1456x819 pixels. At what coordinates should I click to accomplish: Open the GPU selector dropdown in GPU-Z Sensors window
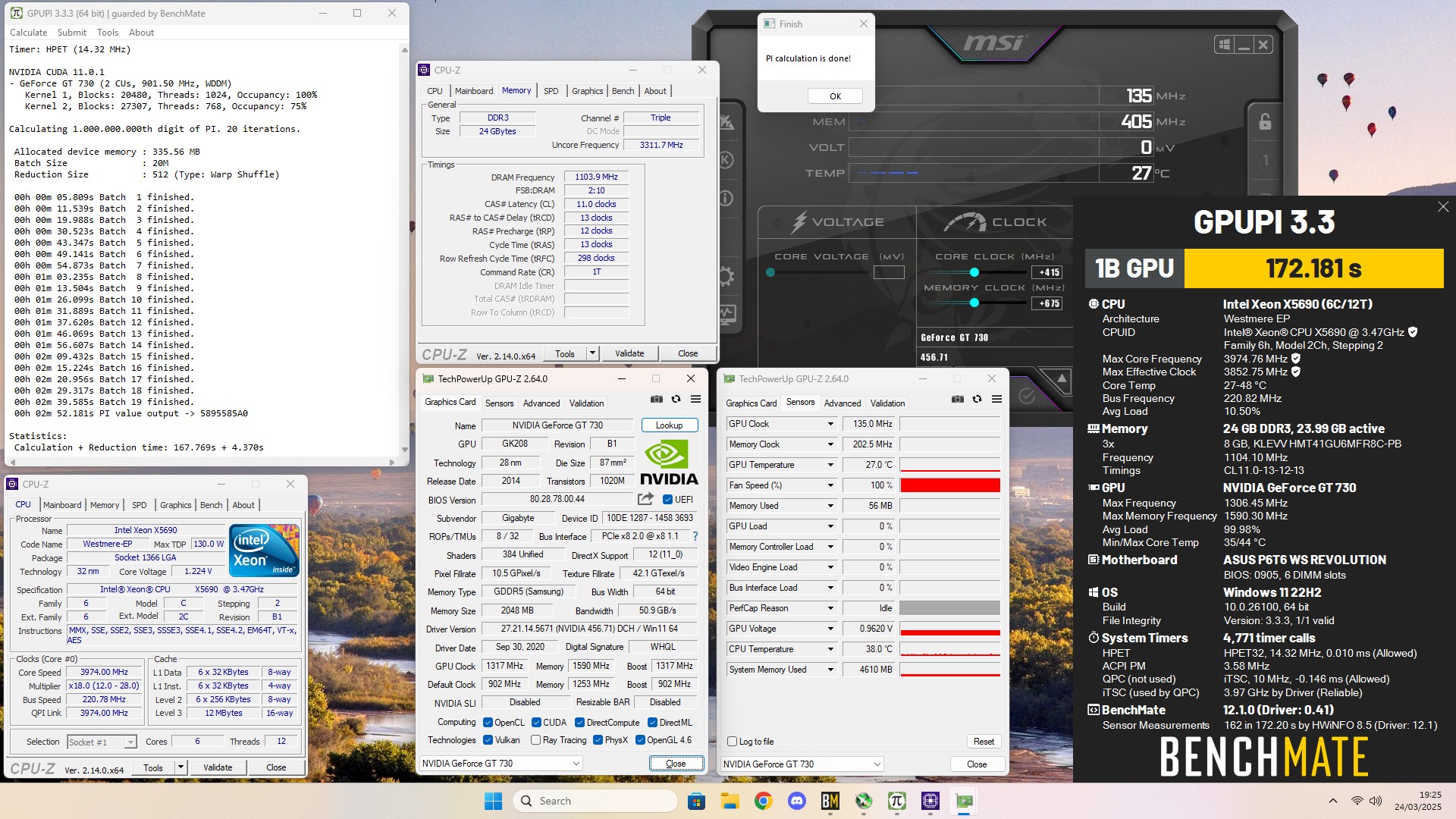pyautogui.click(x=802, y=764)
